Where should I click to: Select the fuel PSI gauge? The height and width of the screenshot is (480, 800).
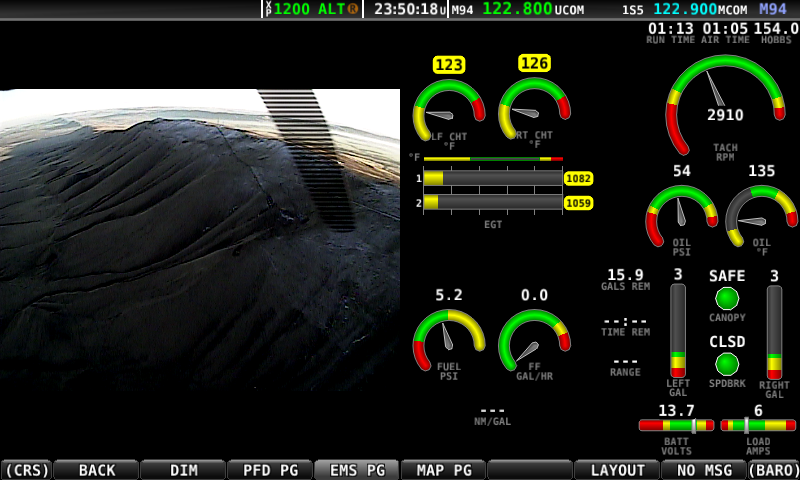coord(449,342)
